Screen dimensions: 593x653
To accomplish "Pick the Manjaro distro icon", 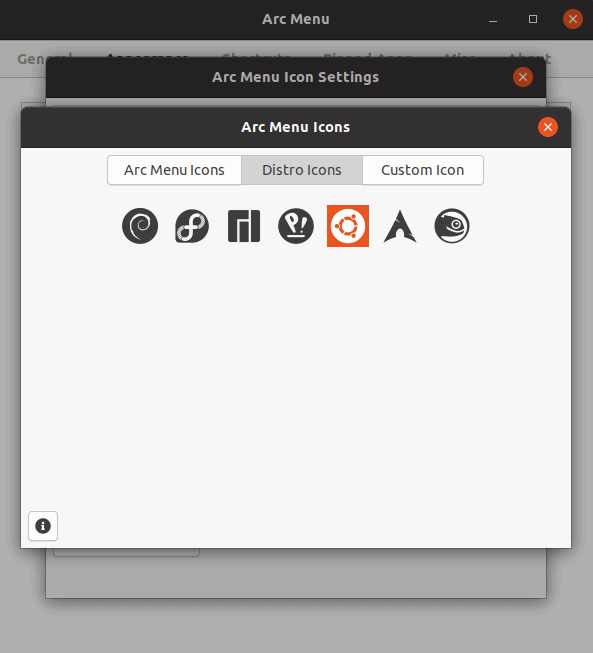I will (x=244, y=226).
